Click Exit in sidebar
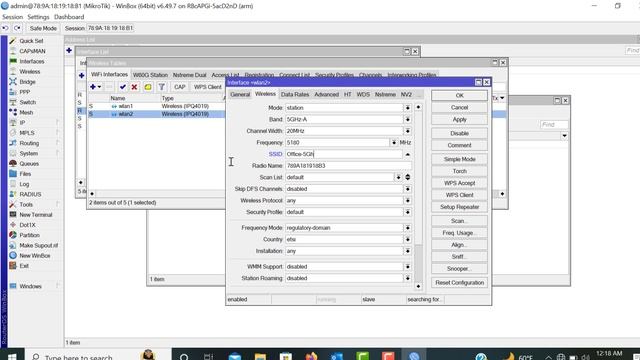The width and height of the screenshot is (640, 360). [x=24, y=266]
